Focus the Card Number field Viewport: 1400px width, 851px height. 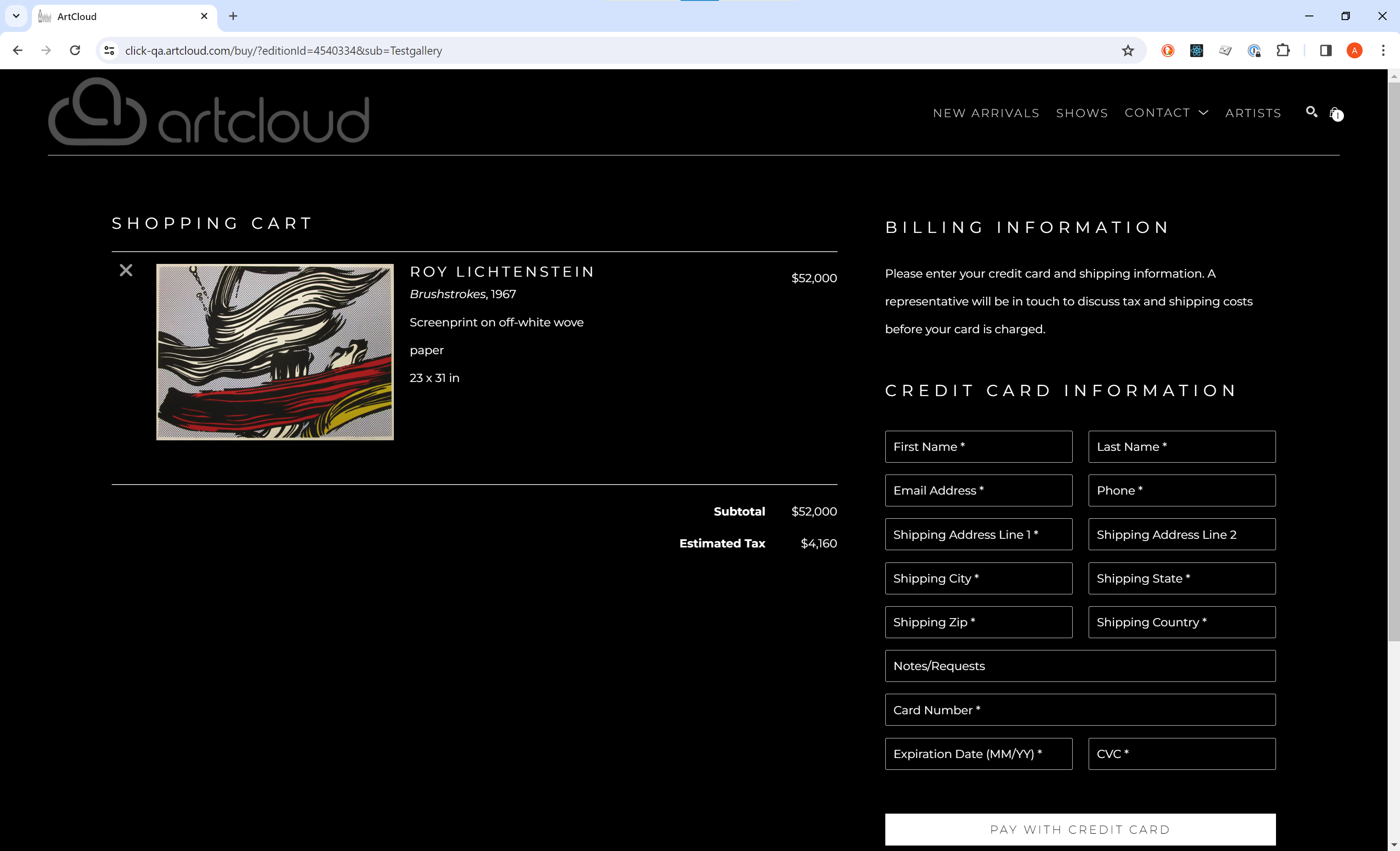[x=1080, y=710]
